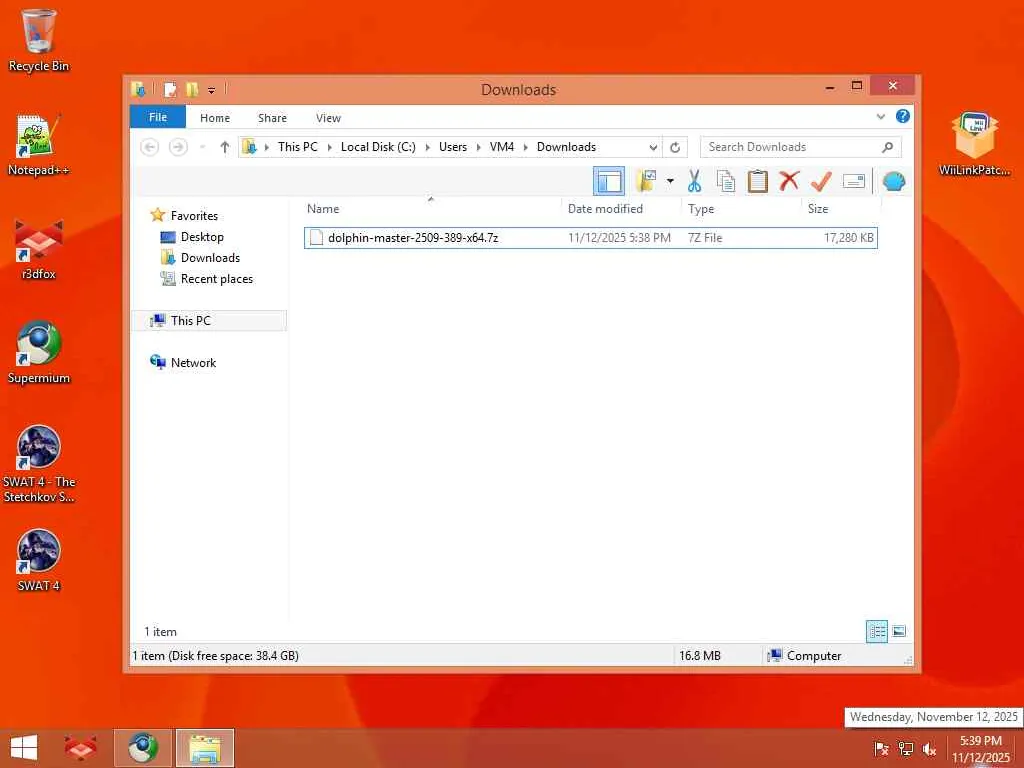Click the orange checkmark properties icon

click(x=821, y=181)
